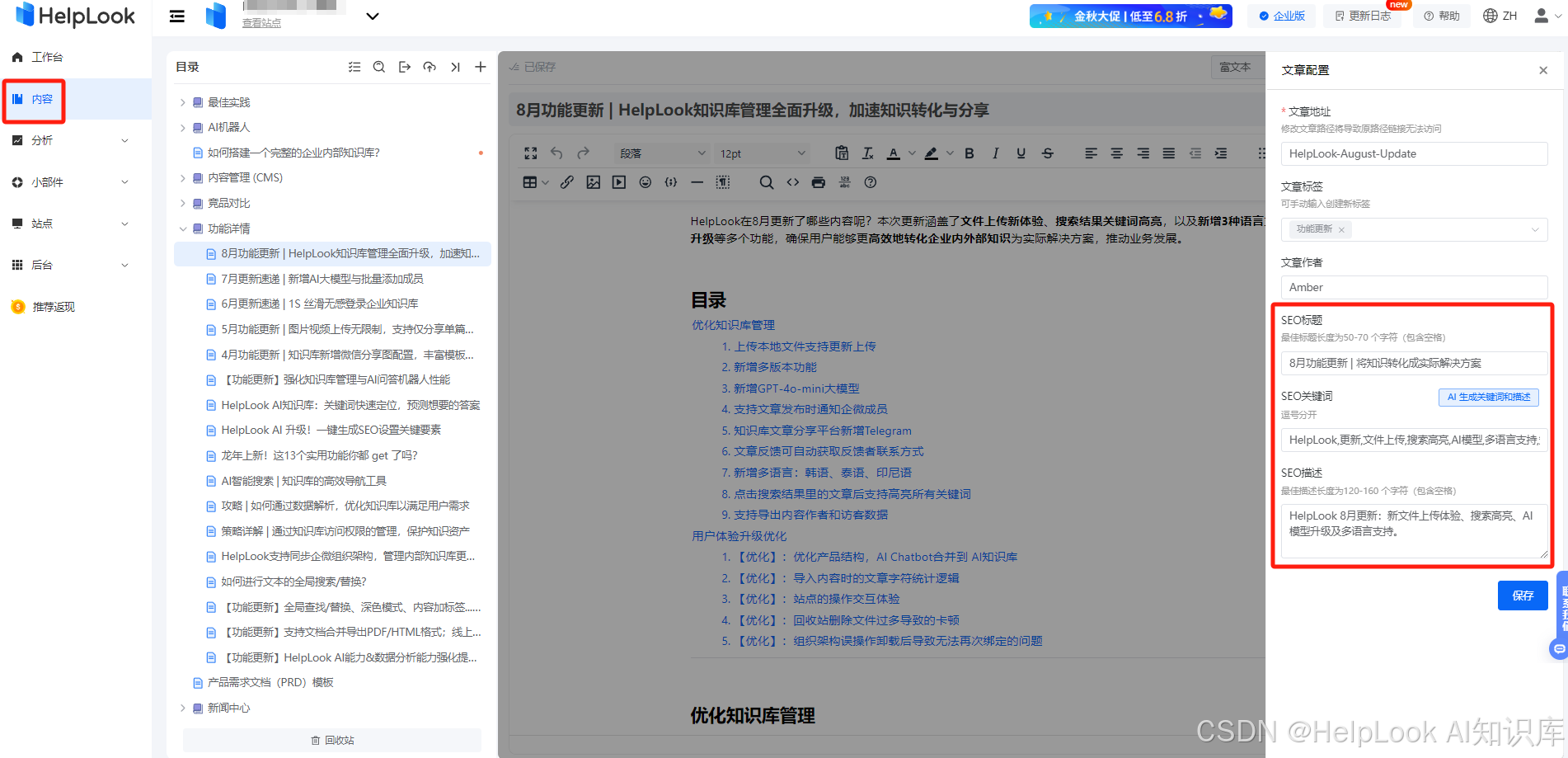Collapse 功能详情 folder
1568x758 pixels.
pos(183,228)
